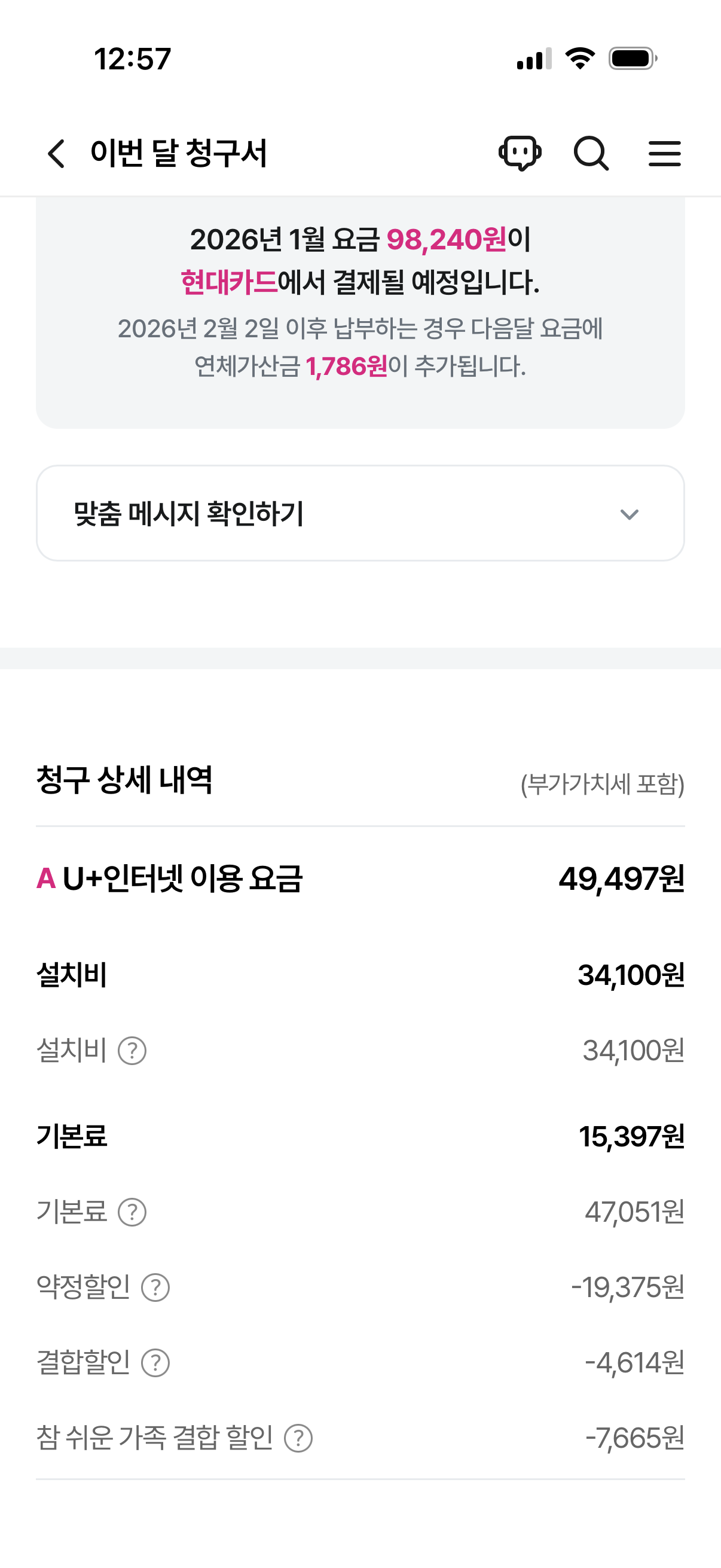Show help for 참 쉬운 가족 결합 할인
Viewport: 721px width, 1568px height.
click(299, 1438)
